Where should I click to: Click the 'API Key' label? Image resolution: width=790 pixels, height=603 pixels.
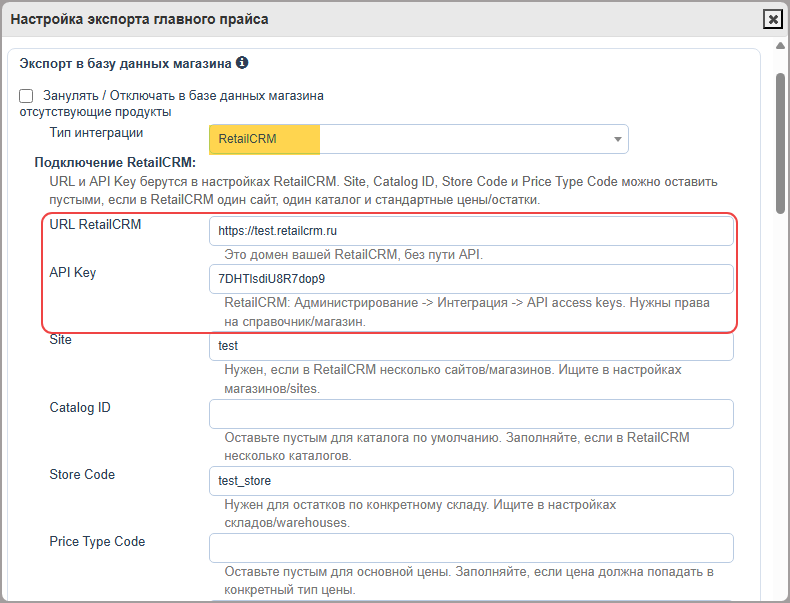tap(73, 273)
